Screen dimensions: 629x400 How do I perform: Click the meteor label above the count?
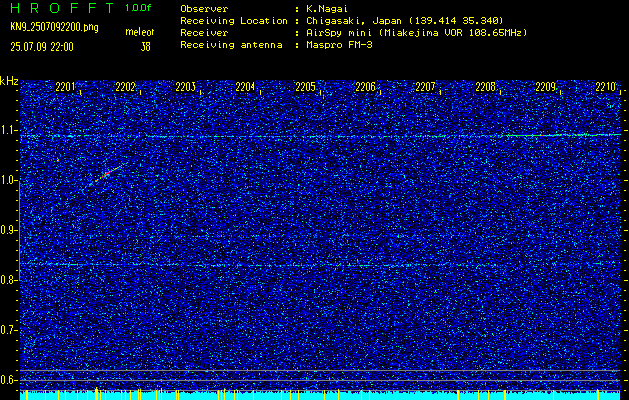click(140, 32)
